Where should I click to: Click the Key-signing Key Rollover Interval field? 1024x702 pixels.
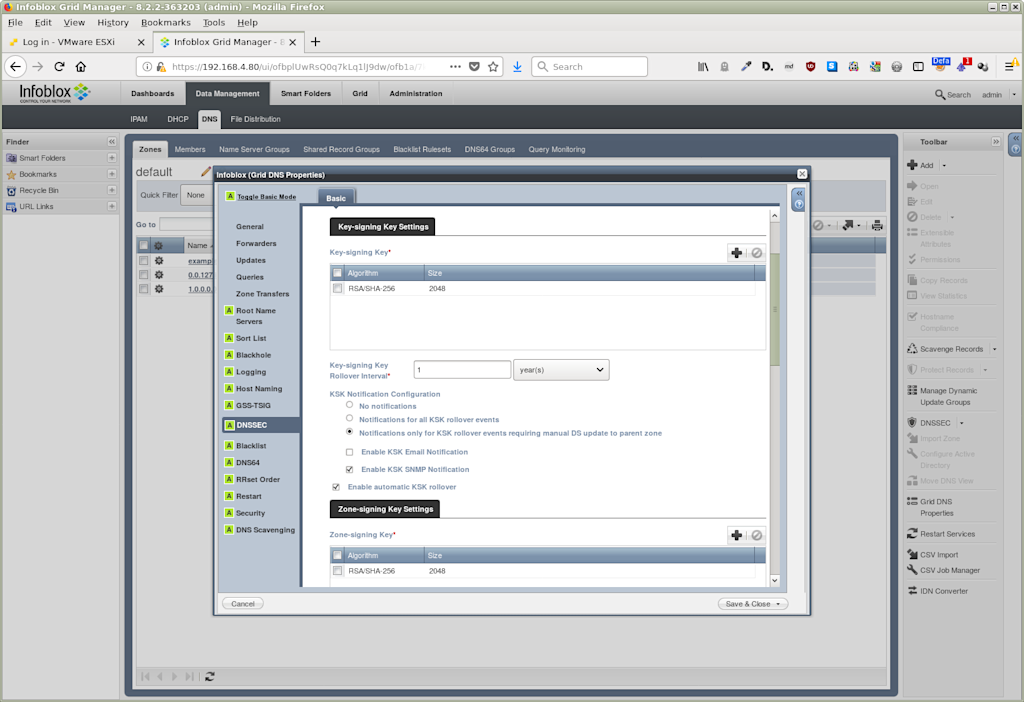click(x=462, y=370)
